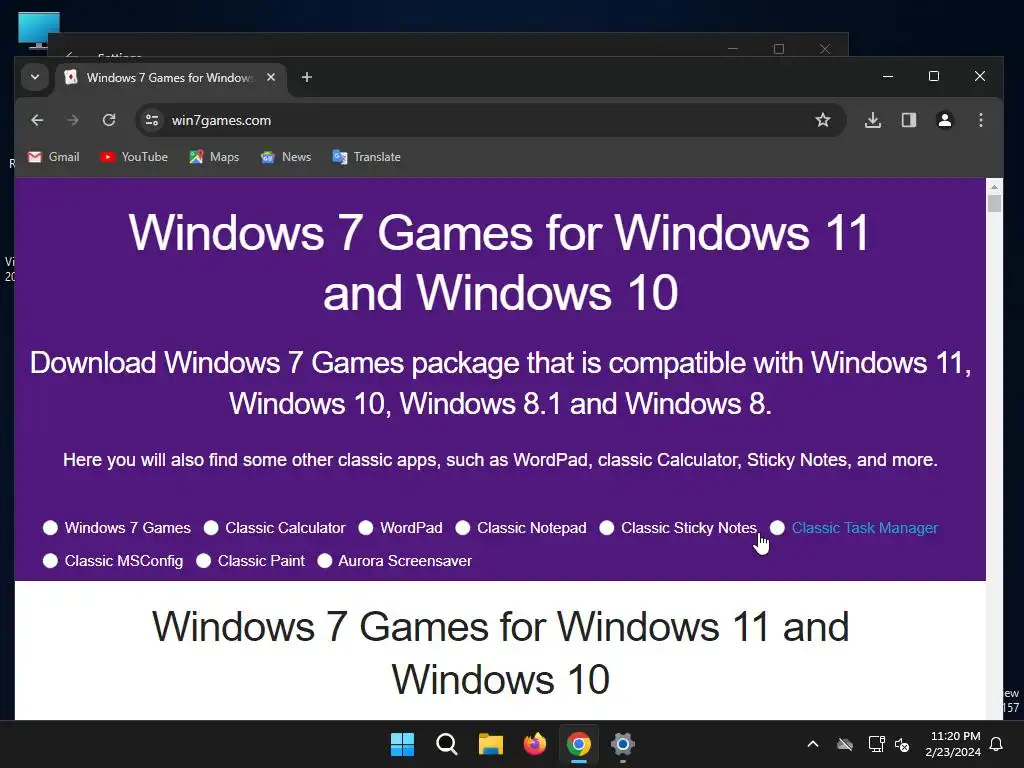Open Settings from the taskbar
The image size is (1024, 768).
(x=622, y=744)
